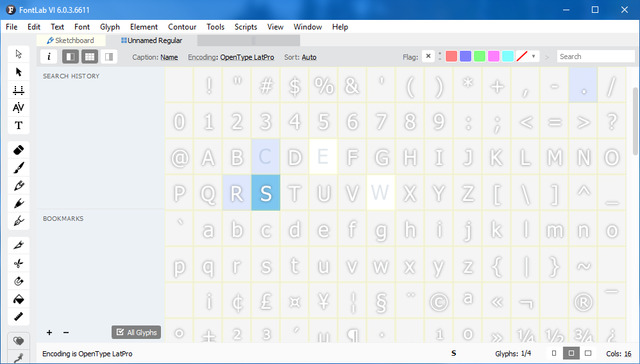Open the Glyph menu
640x364 pixels.
coord(110,27)
